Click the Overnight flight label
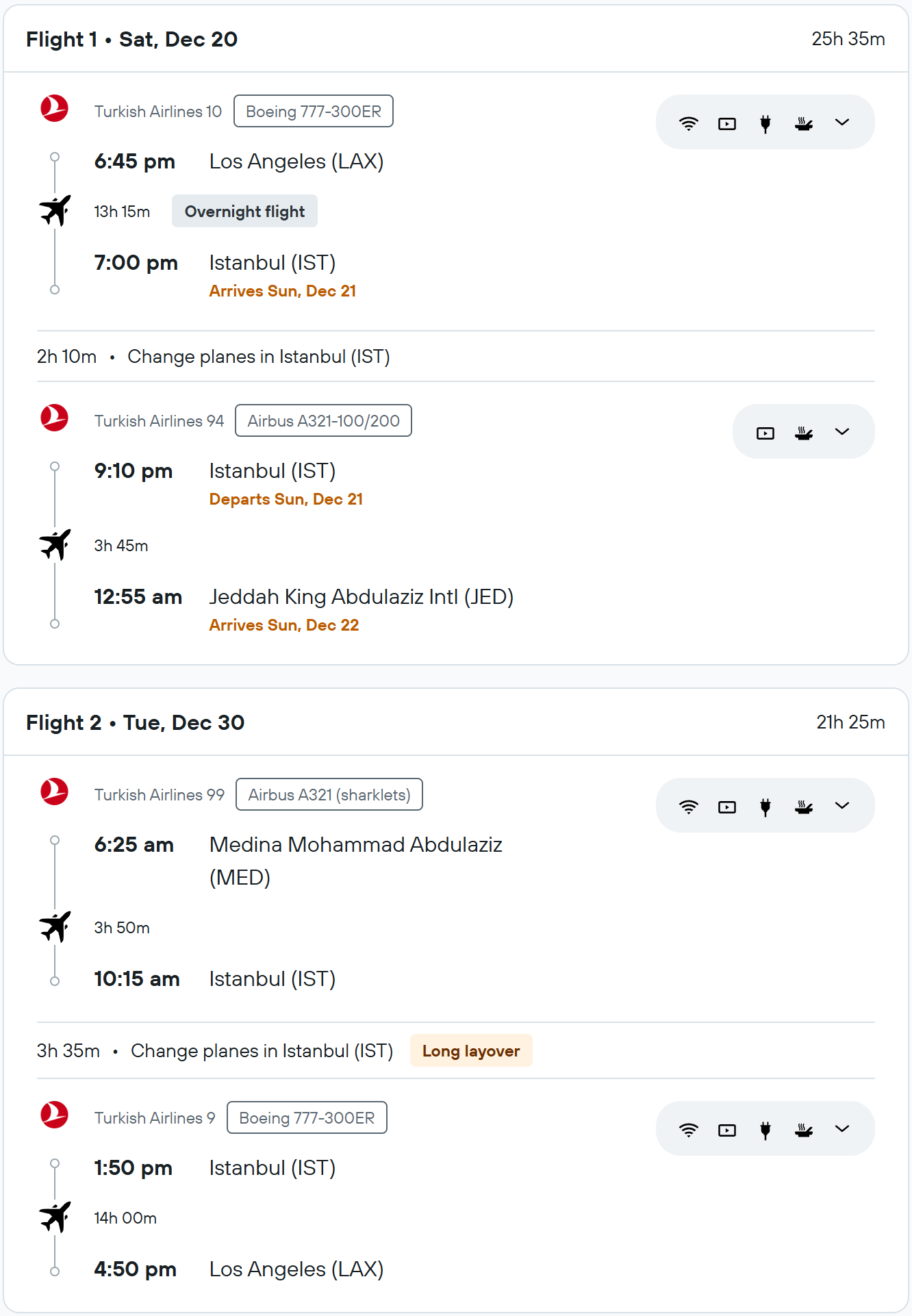 pyautogui.click(x=244, y=212)
